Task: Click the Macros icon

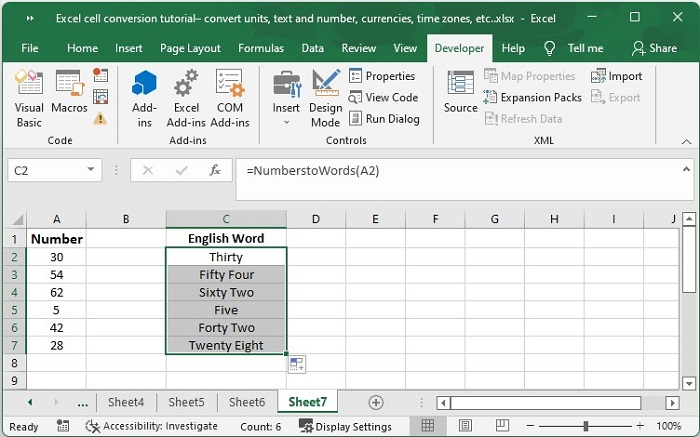Action: click(x=69, y=98)
